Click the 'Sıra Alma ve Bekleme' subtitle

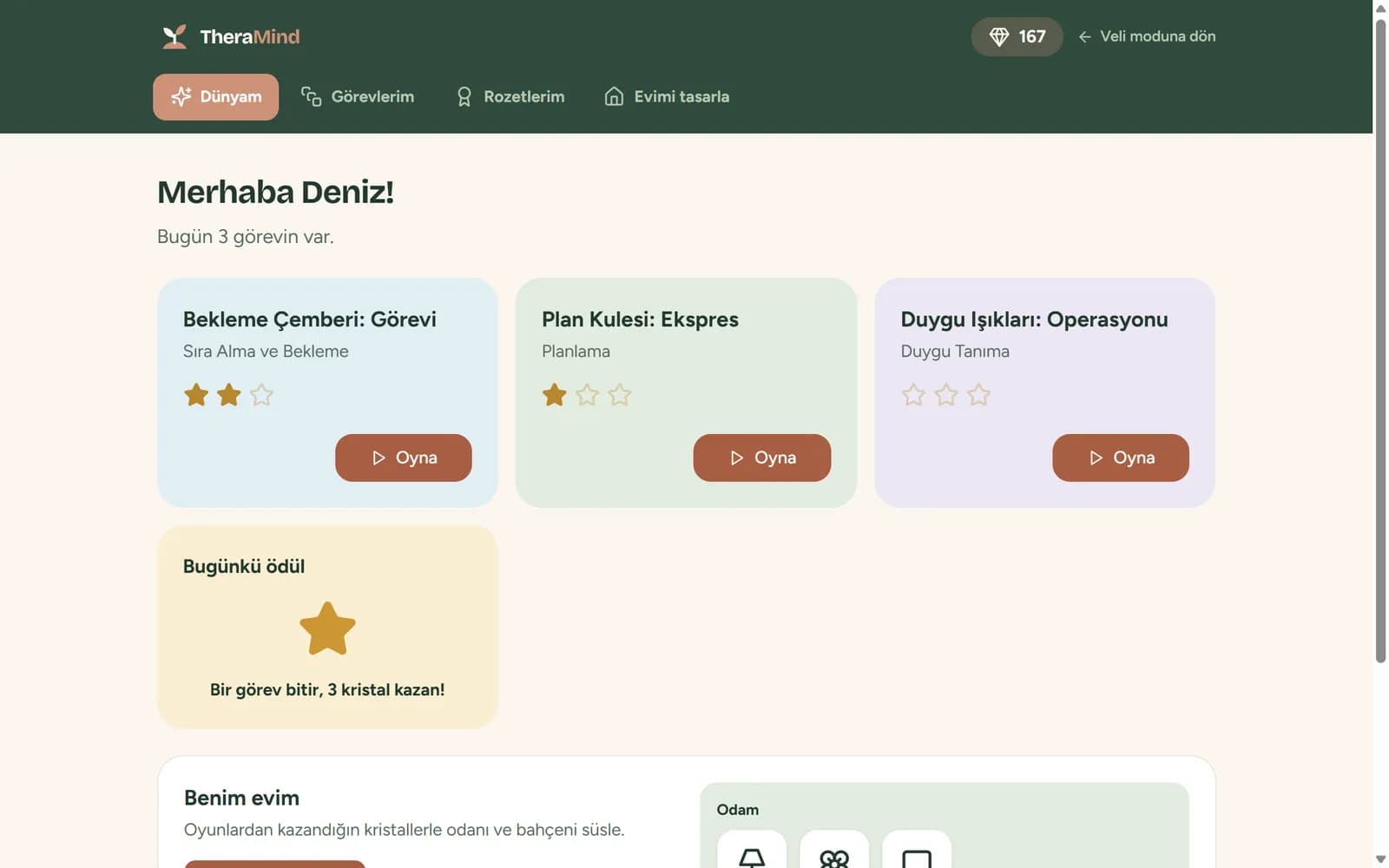tap(266, 352)
